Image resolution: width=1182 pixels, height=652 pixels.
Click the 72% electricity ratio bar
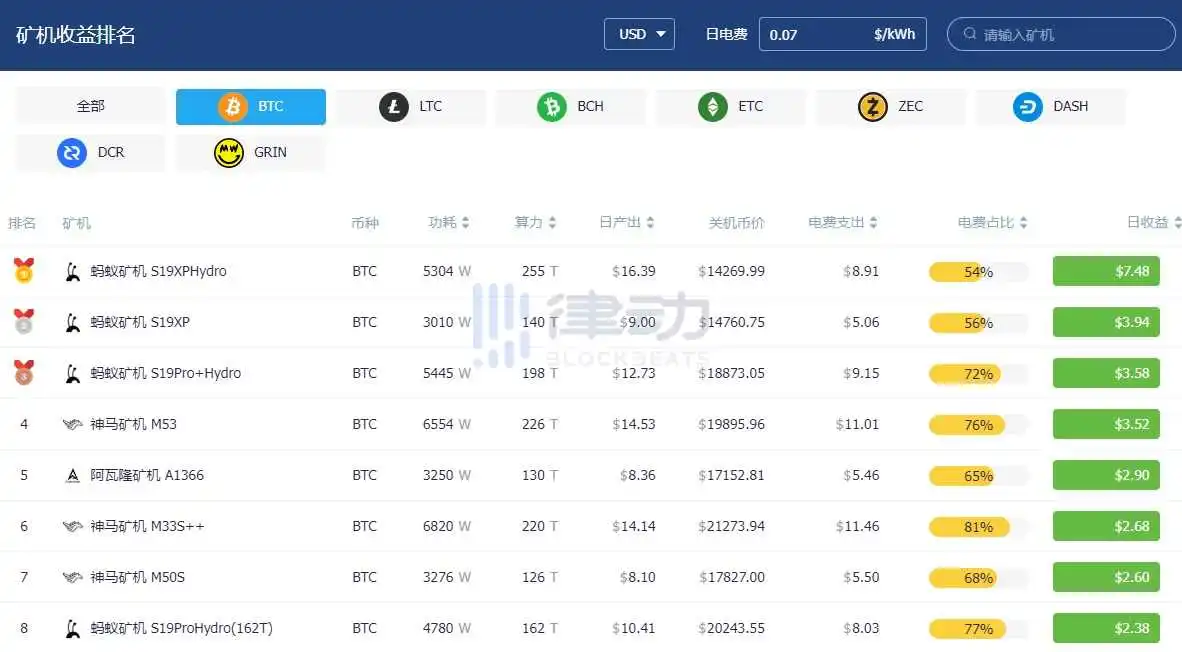pyautogui.click(x=978, y=374)
